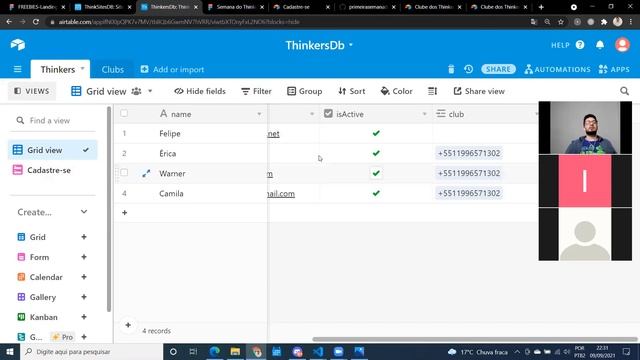Click Add or import
The width and height of the screenshot is (640, 360).
click(x=172, y=69)
